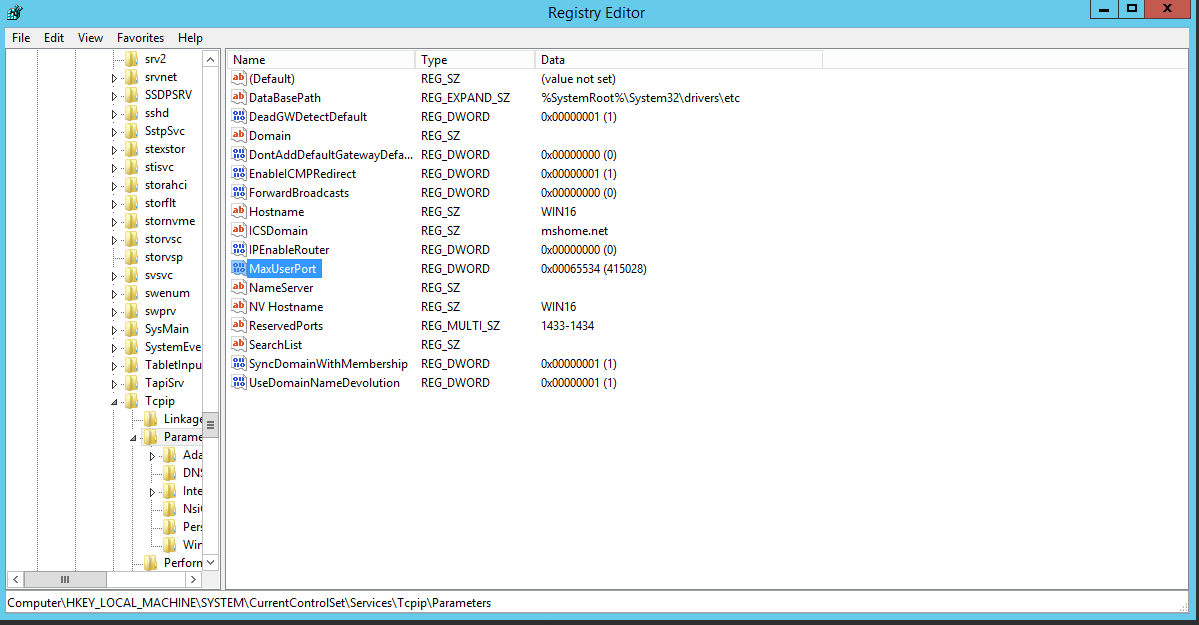Click the binary icon beside EnableICMPRedirect

pyautogui.click(x=239, y=174)
